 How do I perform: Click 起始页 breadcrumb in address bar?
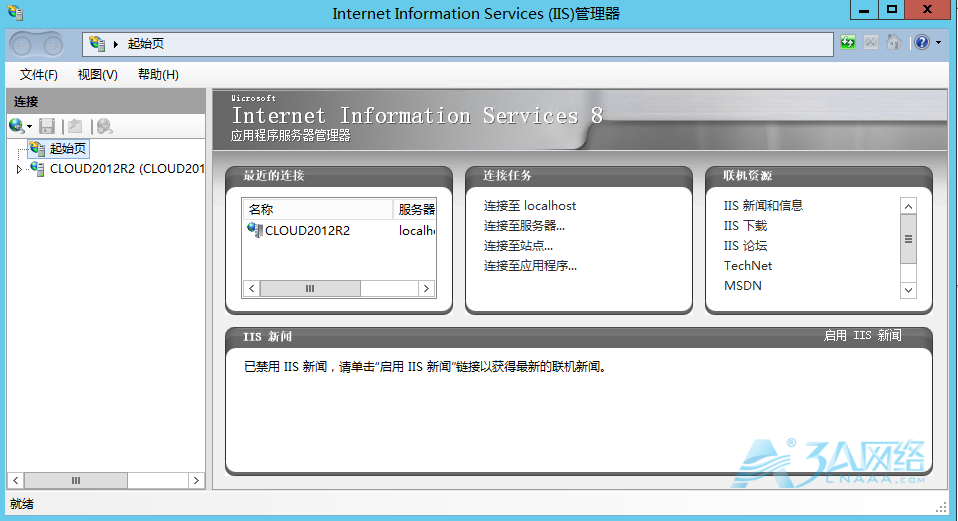pyautogui.click(x=146, y=43)
